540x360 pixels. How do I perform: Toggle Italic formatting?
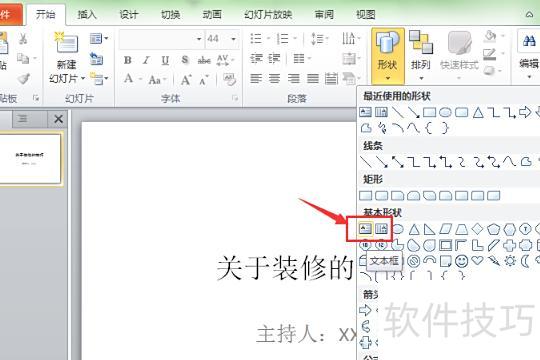coord(146,60)
